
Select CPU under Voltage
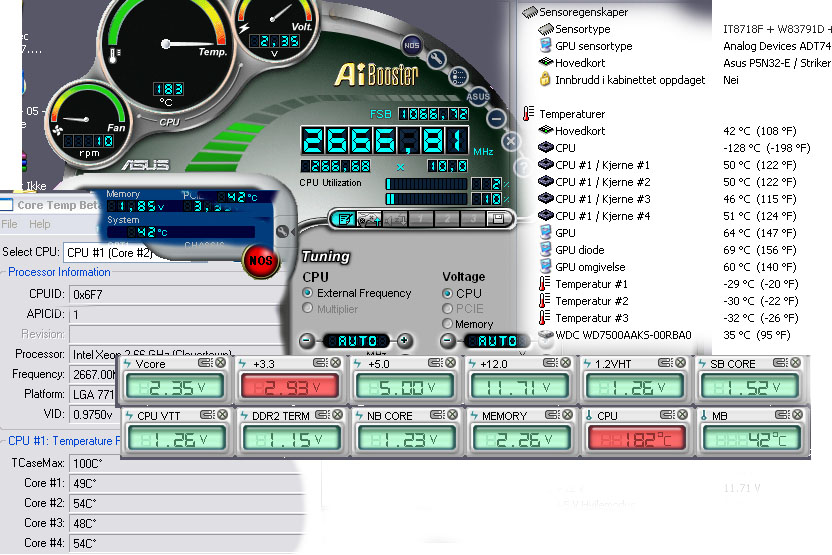(447, 293)
